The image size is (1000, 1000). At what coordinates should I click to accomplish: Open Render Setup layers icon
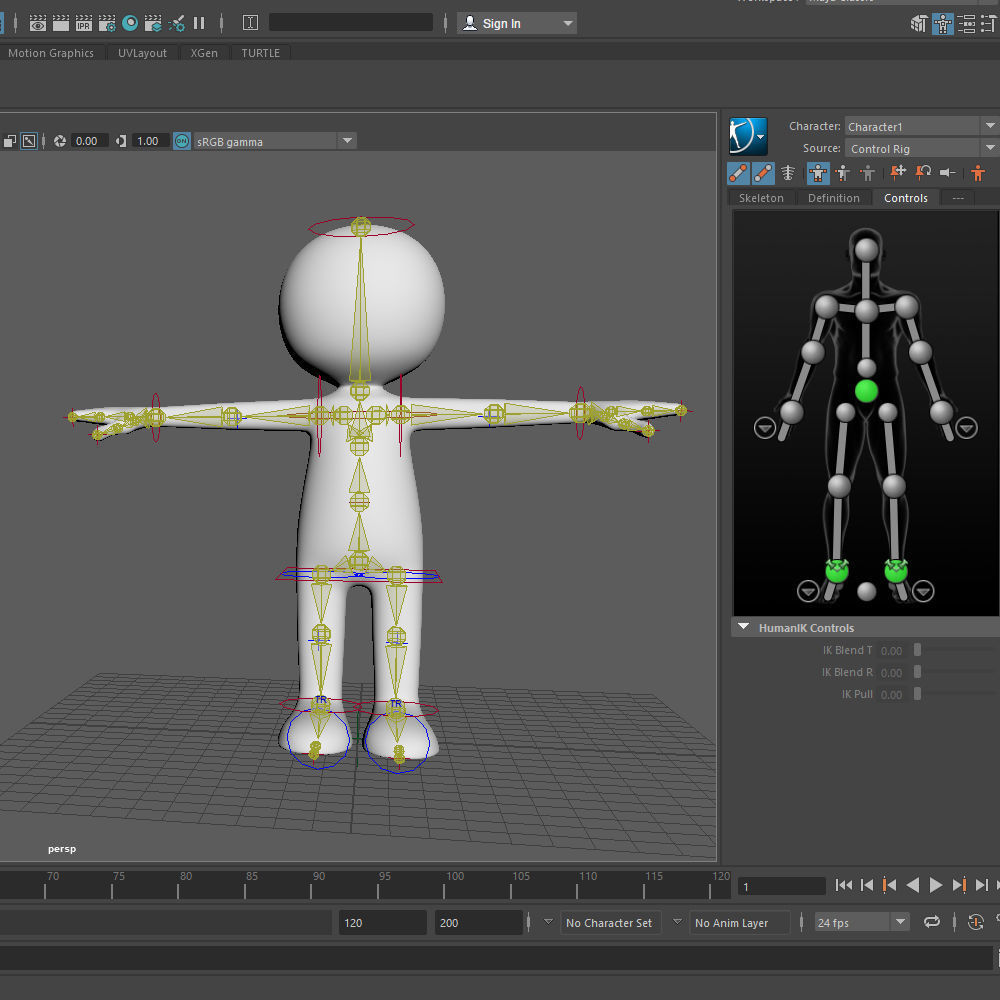(153, 24)
